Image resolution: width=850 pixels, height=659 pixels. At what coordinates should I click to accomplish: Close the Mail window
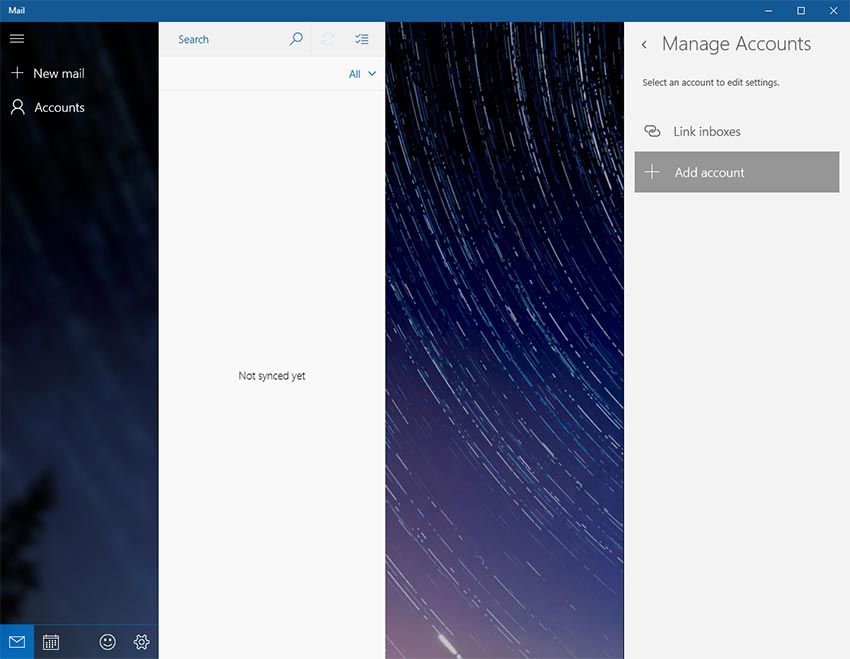coord(834,11)
